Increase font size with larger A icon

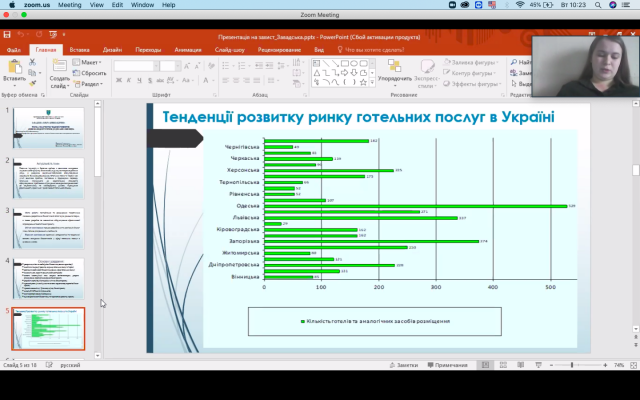tap(187, 66)
